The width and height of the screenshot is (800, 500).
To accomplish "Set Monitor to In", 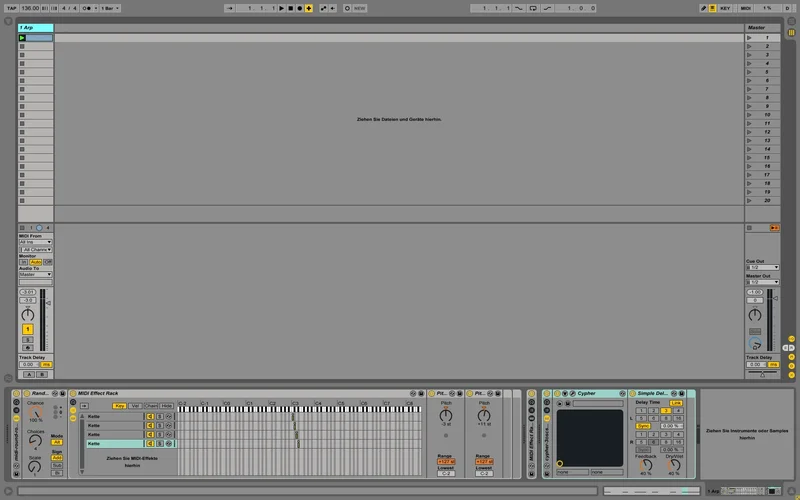I will tap(23, 262).
